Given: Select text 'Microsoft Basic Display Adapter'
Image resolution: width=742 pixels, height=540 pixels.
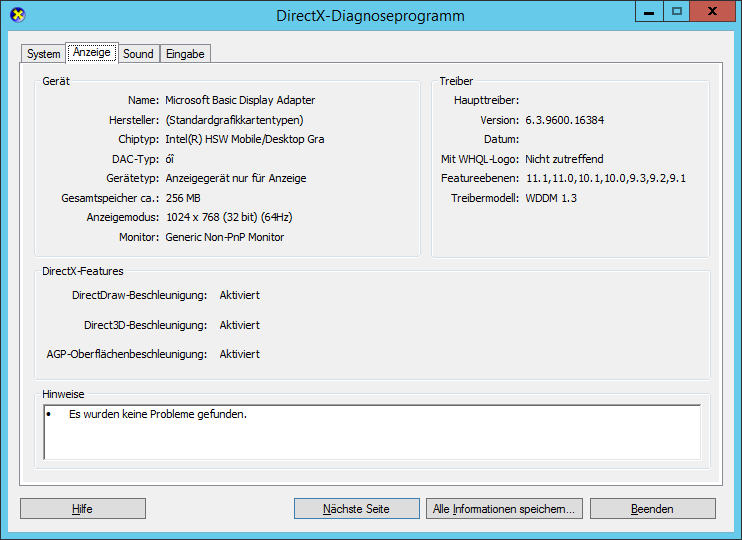Looking at the screenshot, I should (240, 100).
